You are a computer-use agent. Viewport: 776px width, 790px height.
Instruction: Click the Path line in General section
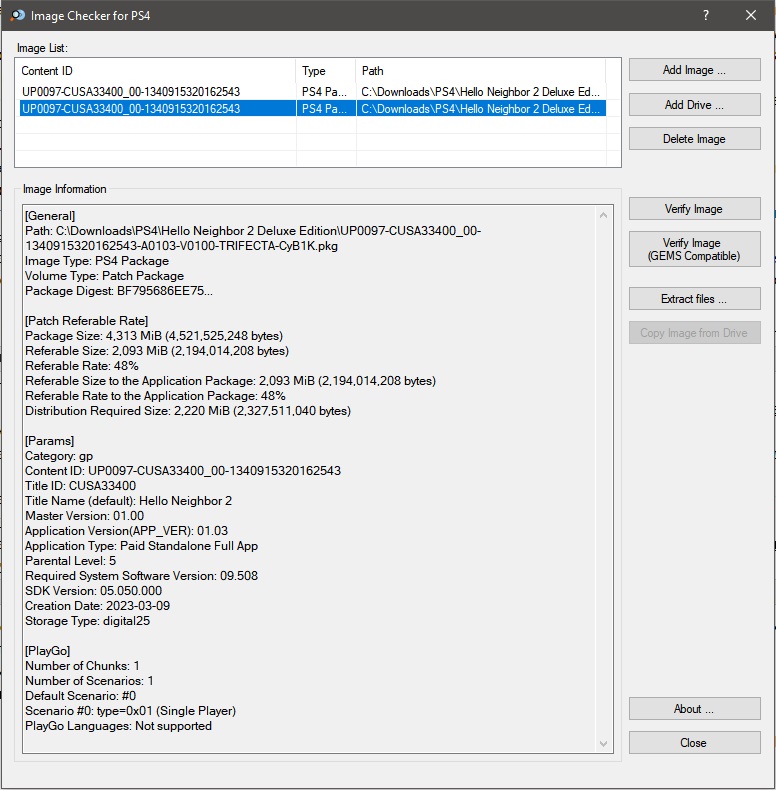pyautogui.click(x=253, y=238)
